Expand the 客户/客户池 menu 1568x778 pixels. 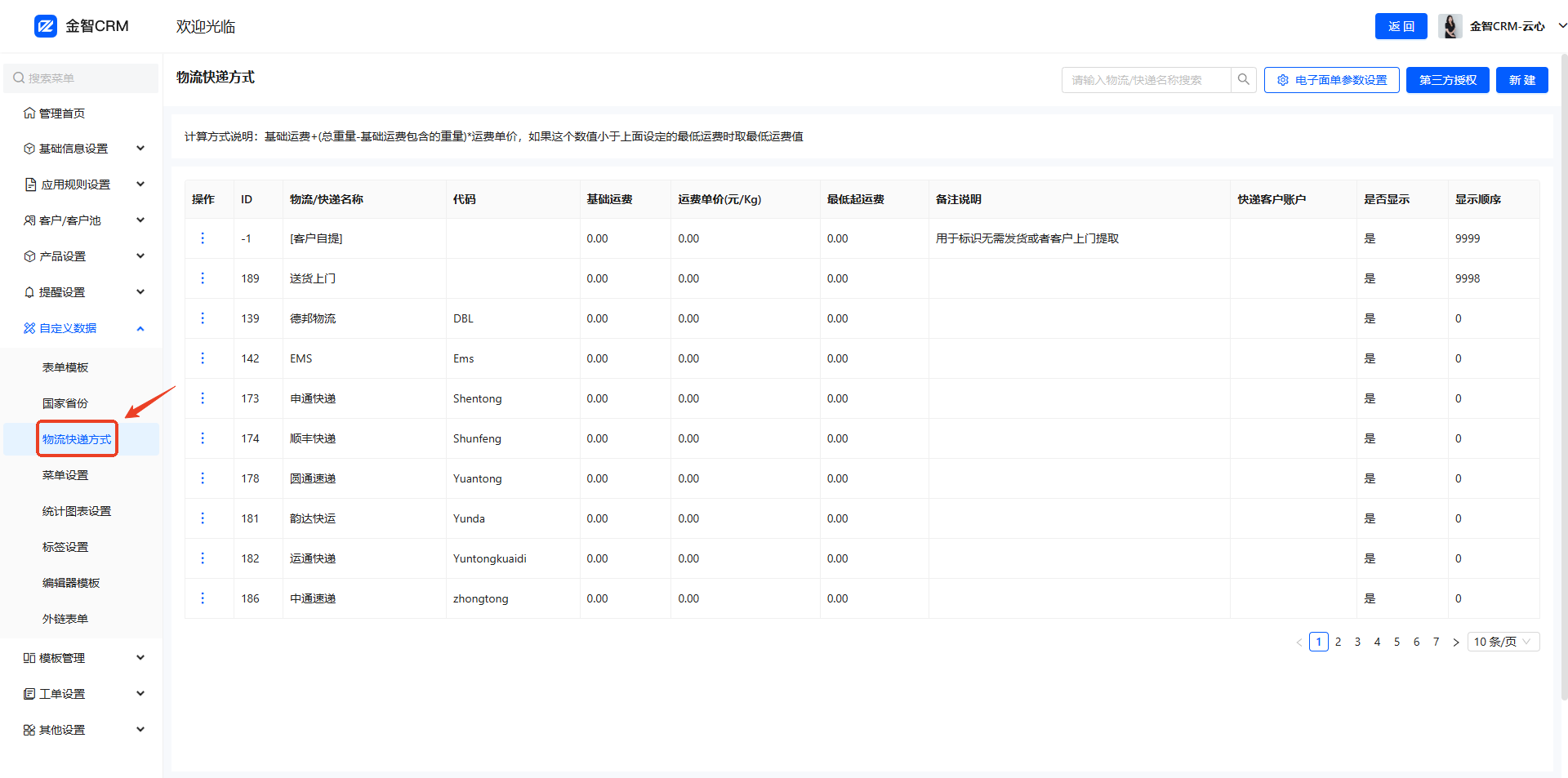tap(140, 220)
